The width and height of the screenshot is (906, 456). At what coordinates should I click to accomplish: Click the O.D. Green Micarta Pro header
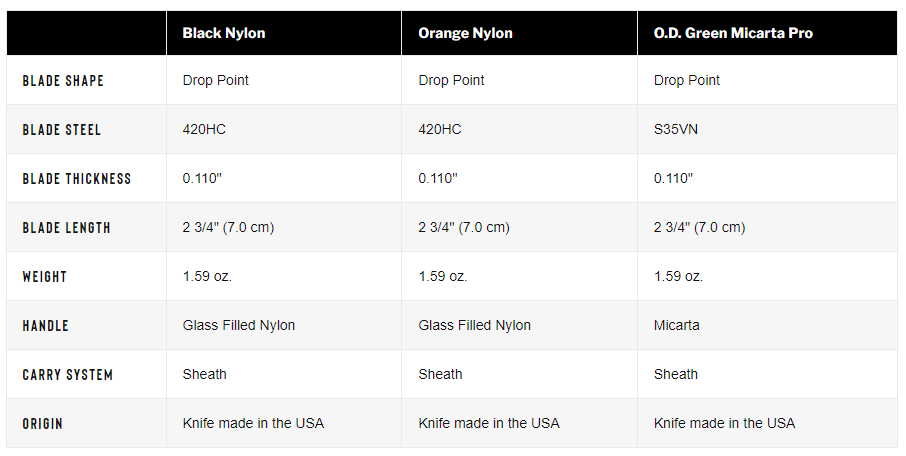733,33
